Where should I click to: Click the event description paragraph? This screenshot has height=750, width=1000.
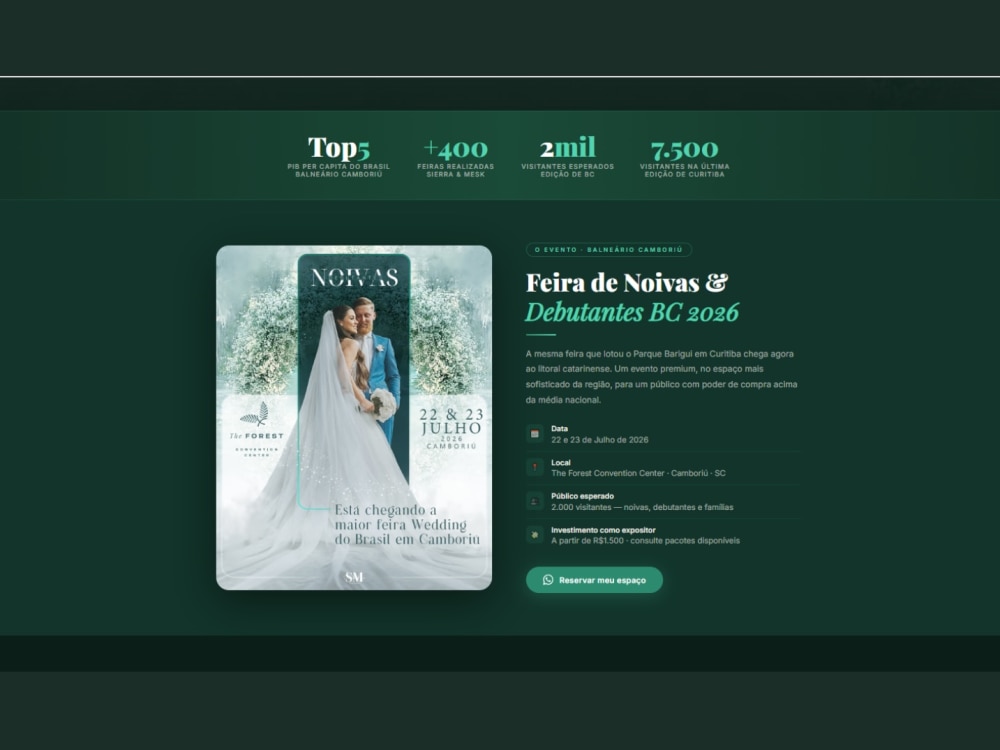[661, 377]
